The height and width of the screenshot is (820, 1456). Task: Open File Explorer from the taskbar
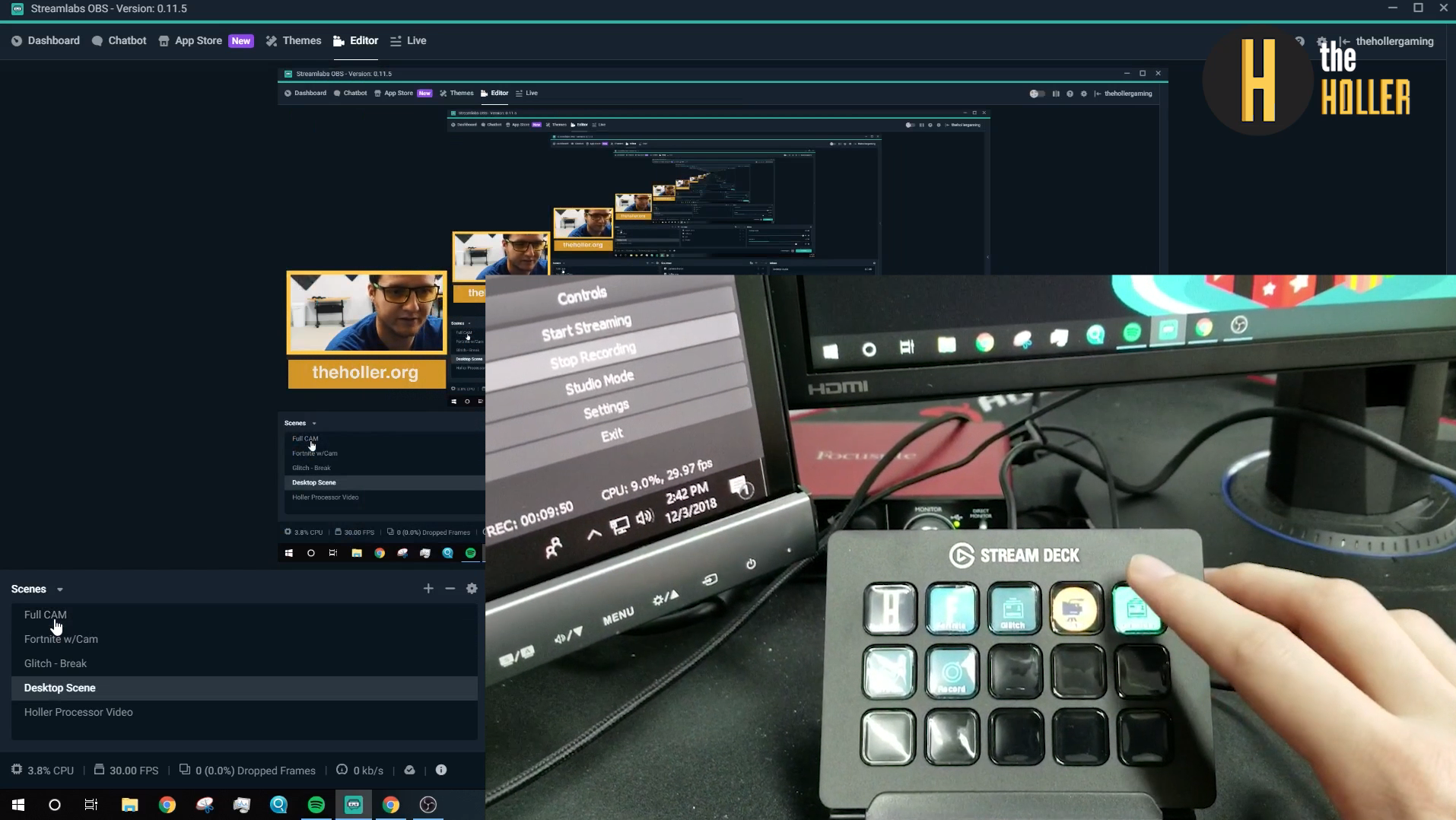[x=129, y=804]
